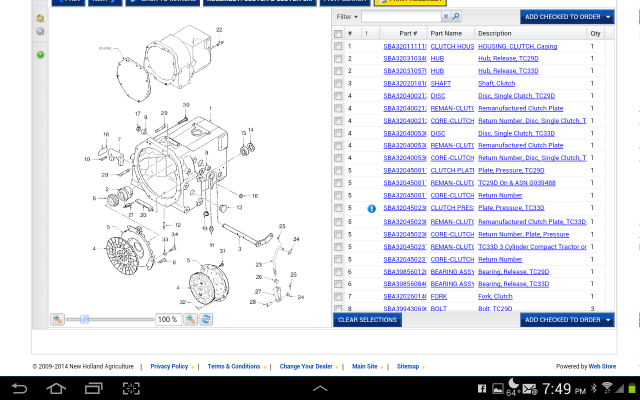Tap the battery status icon

tap(633, 388)
